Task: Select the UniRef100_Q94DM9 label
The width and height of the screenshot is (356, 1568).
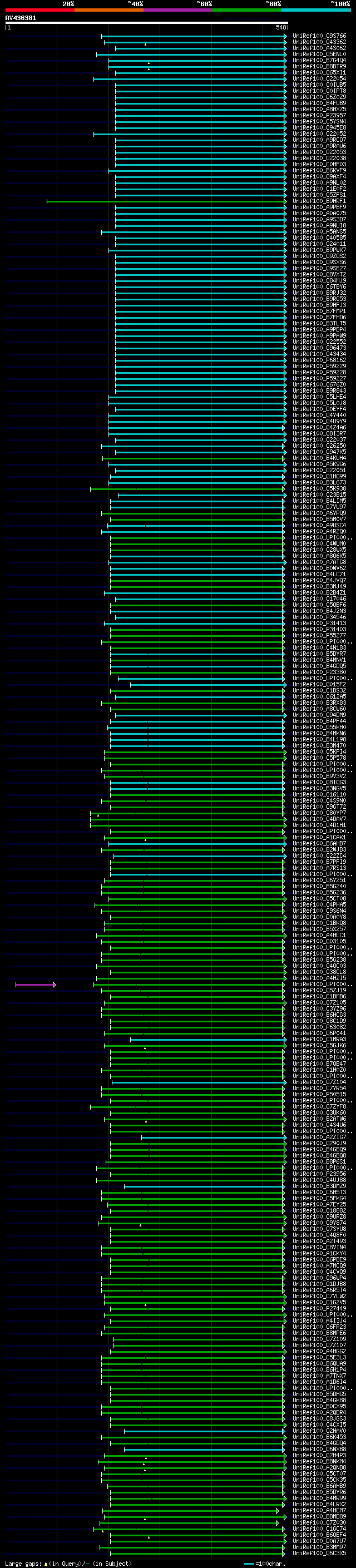Action: [319, 715]
